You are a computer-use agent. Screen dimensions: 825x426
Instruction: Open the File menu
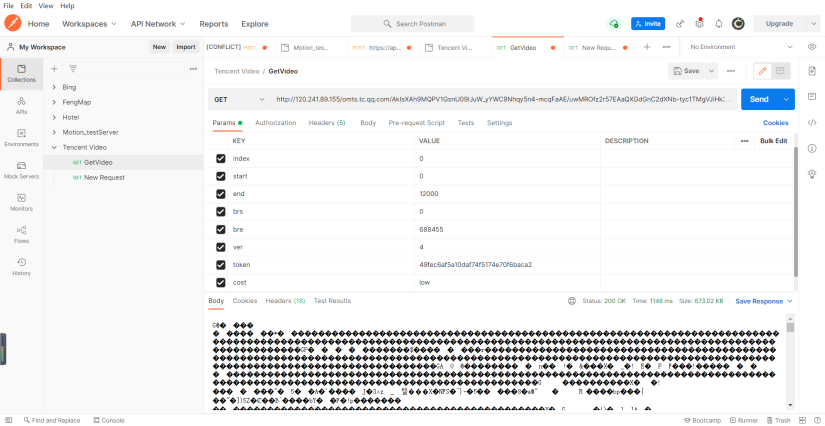click(8, 6)
